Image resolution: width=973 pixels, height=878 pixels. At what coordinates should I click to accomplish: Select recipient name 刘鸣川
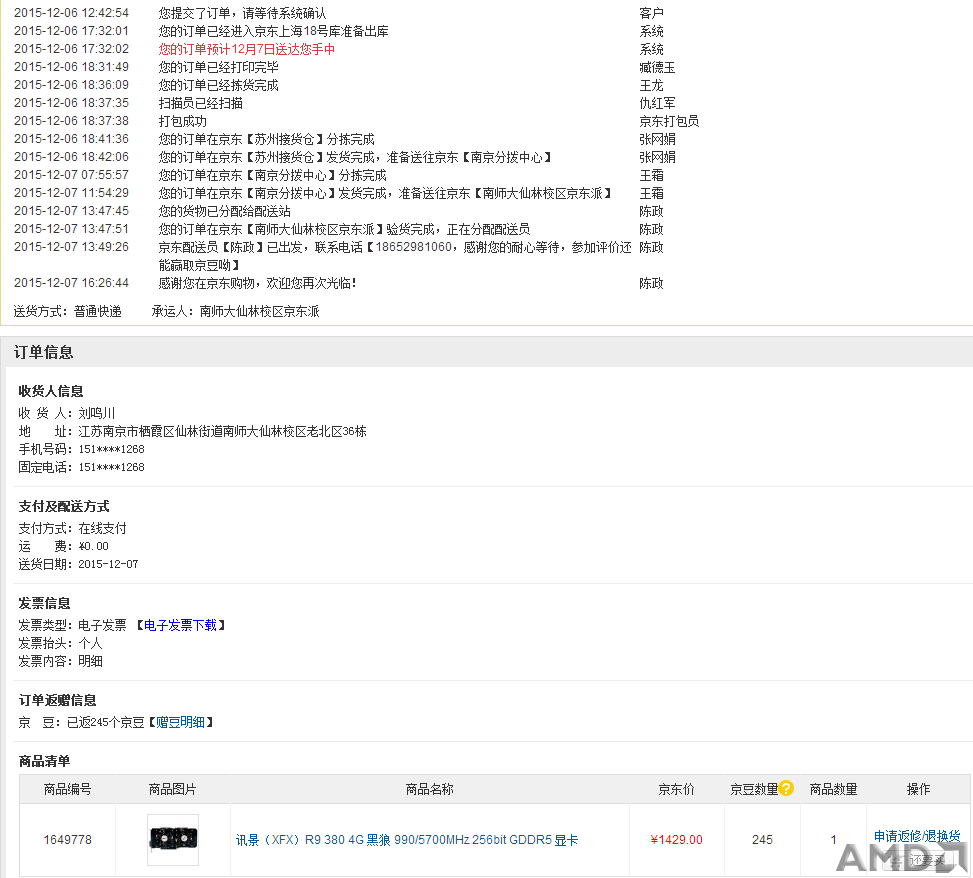[x=97, y=413]
